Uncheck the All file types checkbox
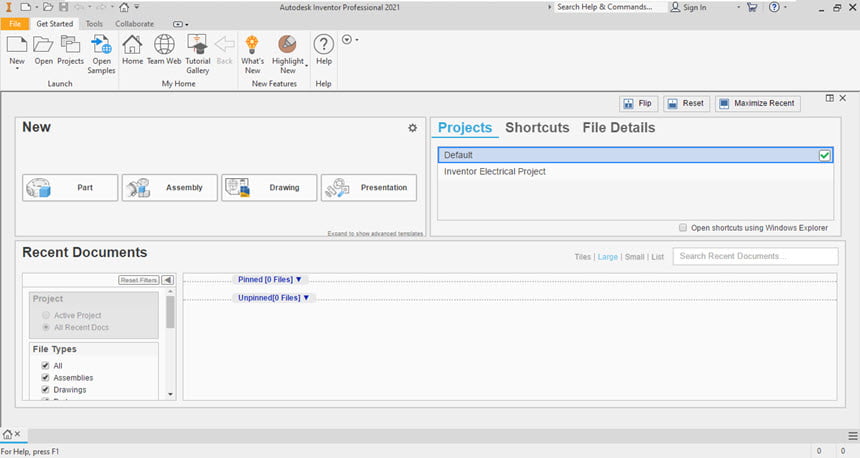860x458 pixels. pyautogui.click(x=46, y=366)
